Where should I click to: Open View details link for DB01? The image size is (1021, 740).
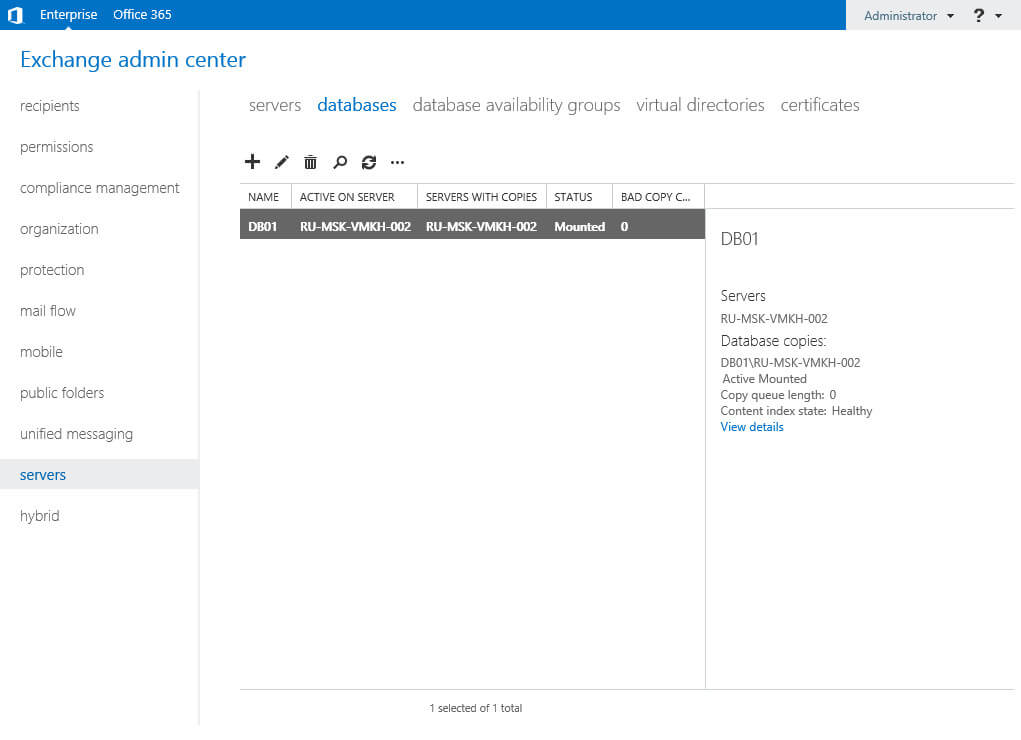[x=751, y=427]
